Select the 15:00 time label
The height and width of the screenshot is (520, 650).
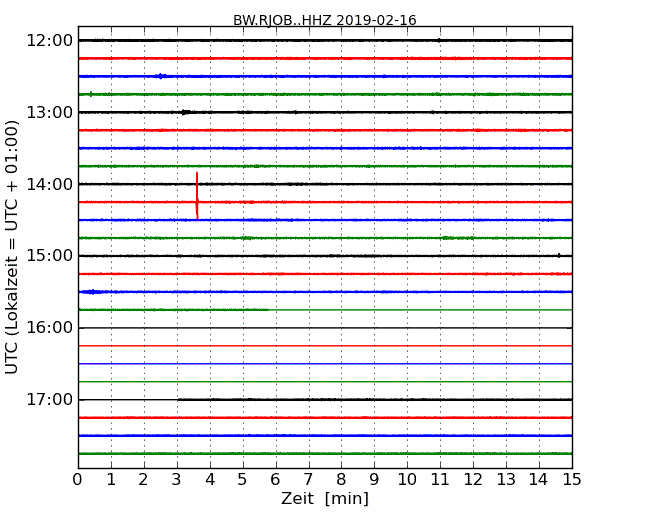[x=50, y=256]
